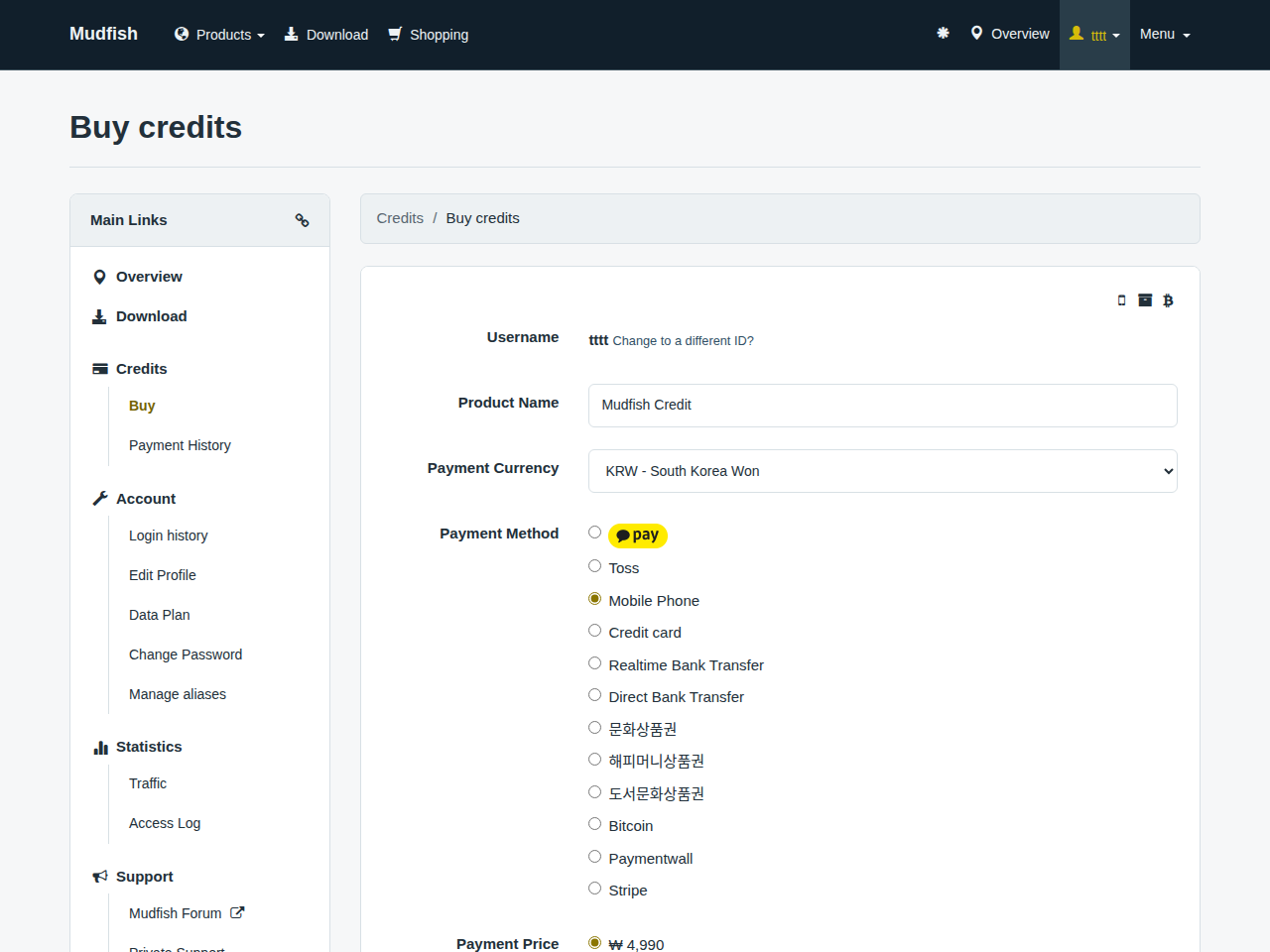1270x952 pixels.
Task: Choose Stripe as payment method
Action: [594, 889]
